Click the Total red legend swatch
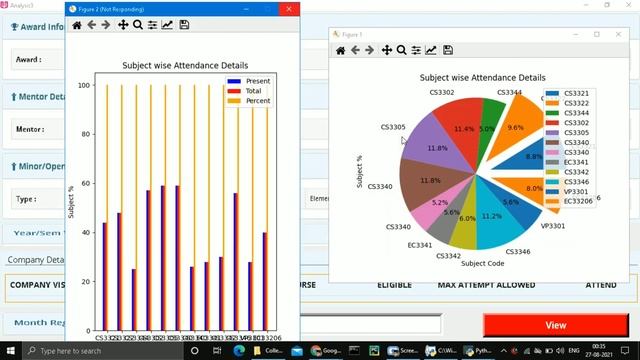 tap(234, 91)
